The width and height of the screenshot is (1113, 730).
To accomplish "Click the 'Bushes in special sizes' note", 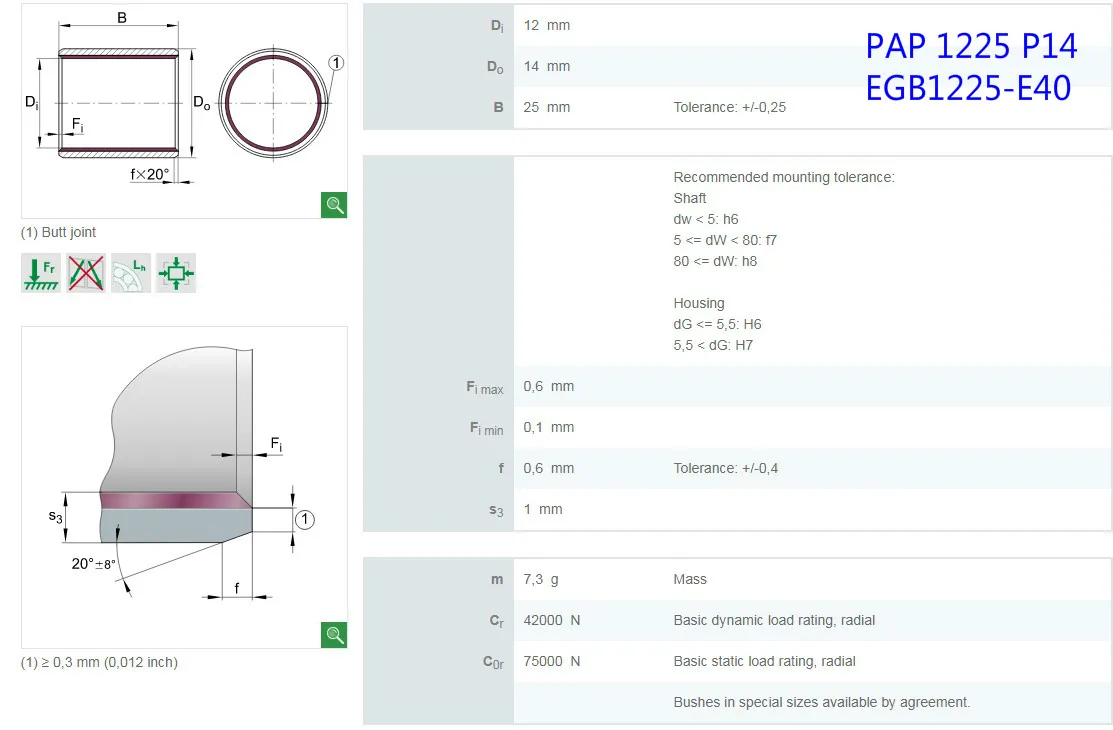I will click(x=821, y=702).
